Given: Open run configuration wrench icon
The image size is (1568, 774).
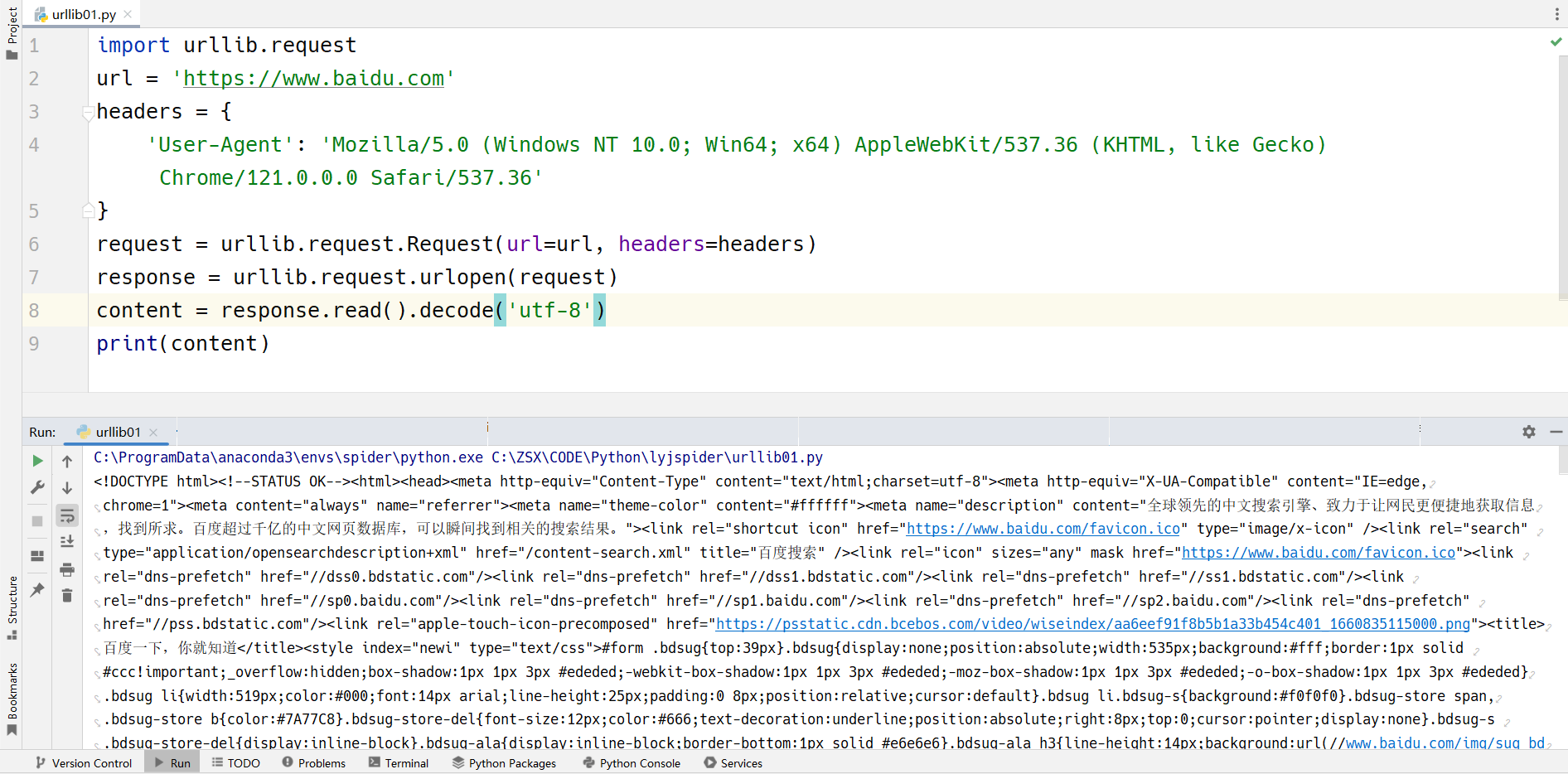Looking at the screenshot, I should (37, 487).
